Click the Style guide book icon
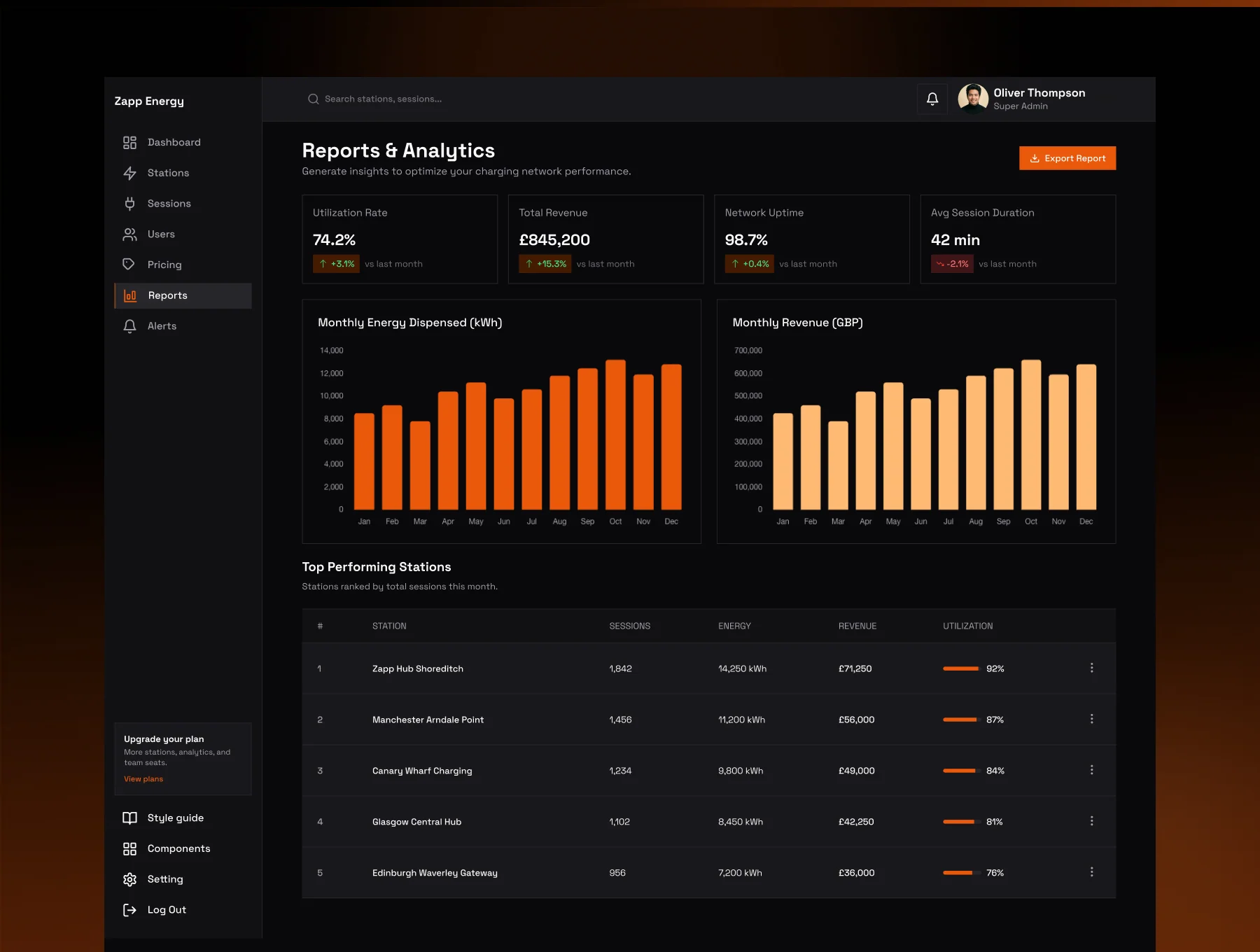The image size is (1260, 952). pos(129,818)
